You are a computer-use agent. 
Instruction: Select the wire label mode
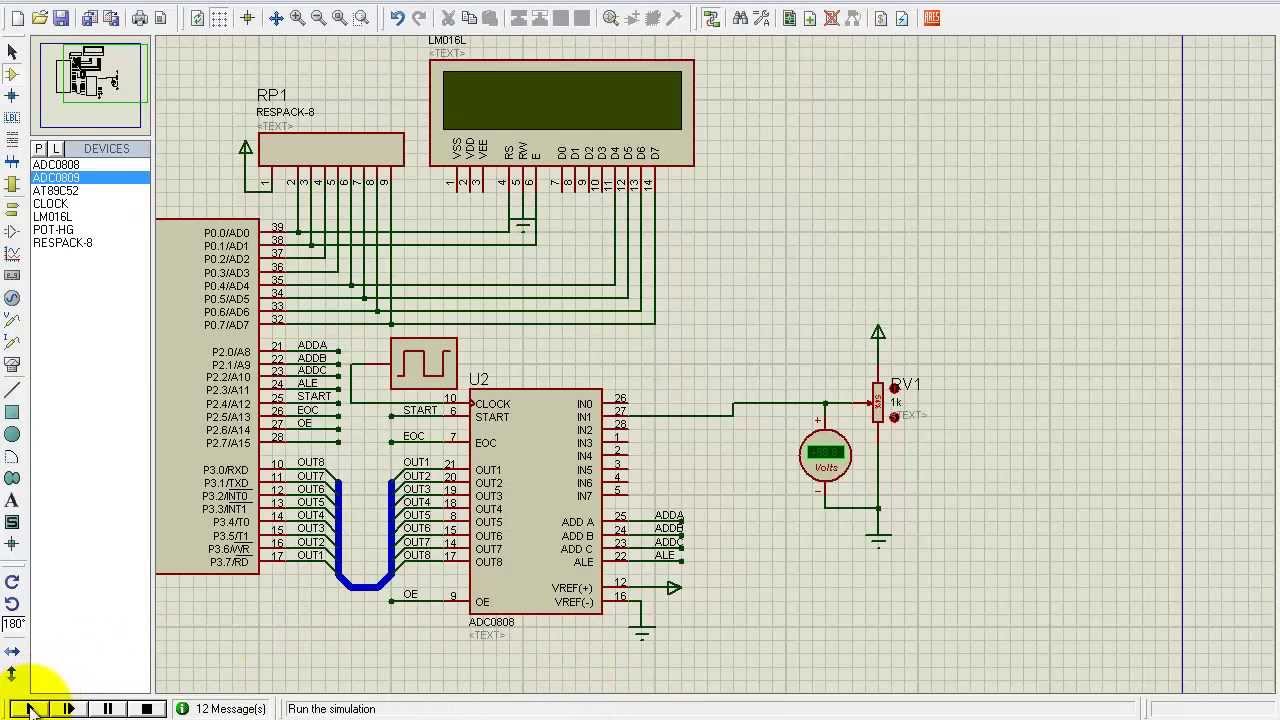point(12,118)
